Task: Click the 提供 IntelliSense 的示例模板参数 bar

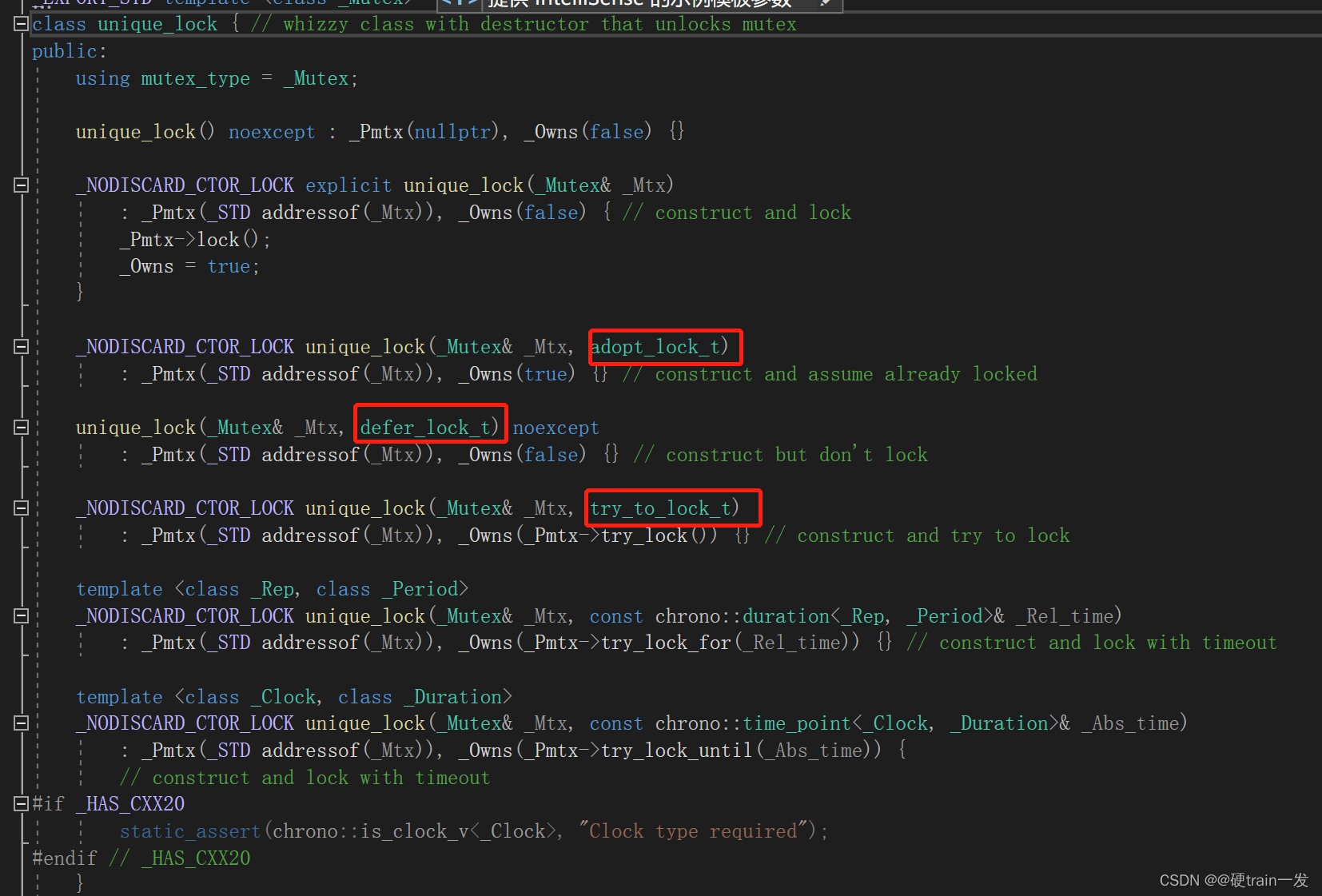Action: [639, 4]
